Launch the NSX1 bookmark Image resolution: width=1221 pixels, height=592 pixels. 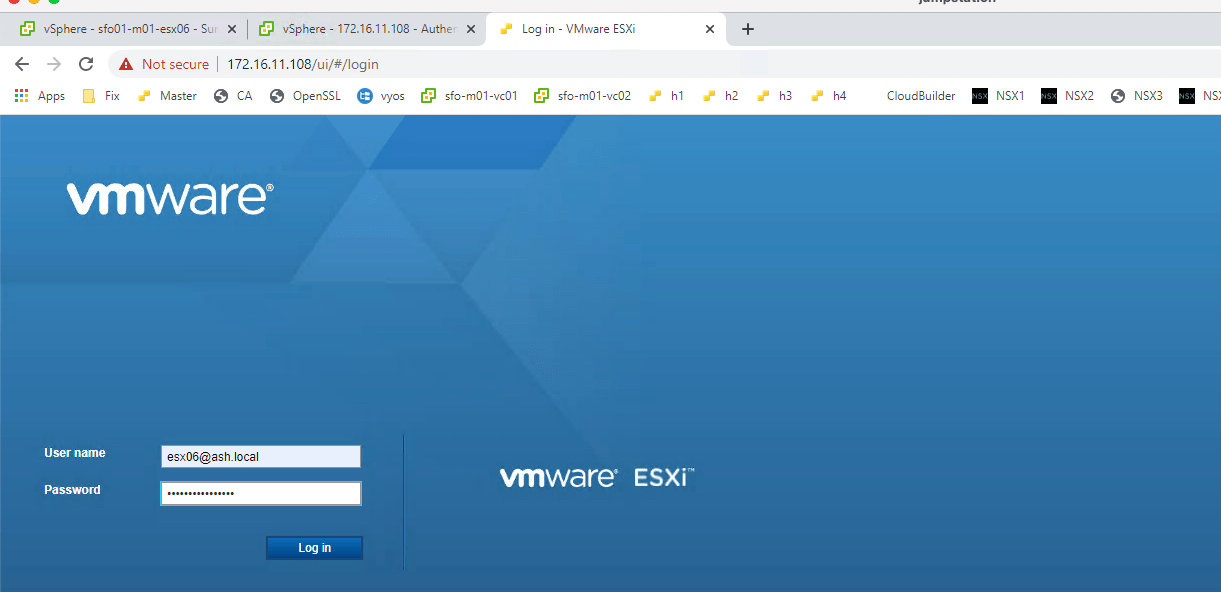coord(998,95)
